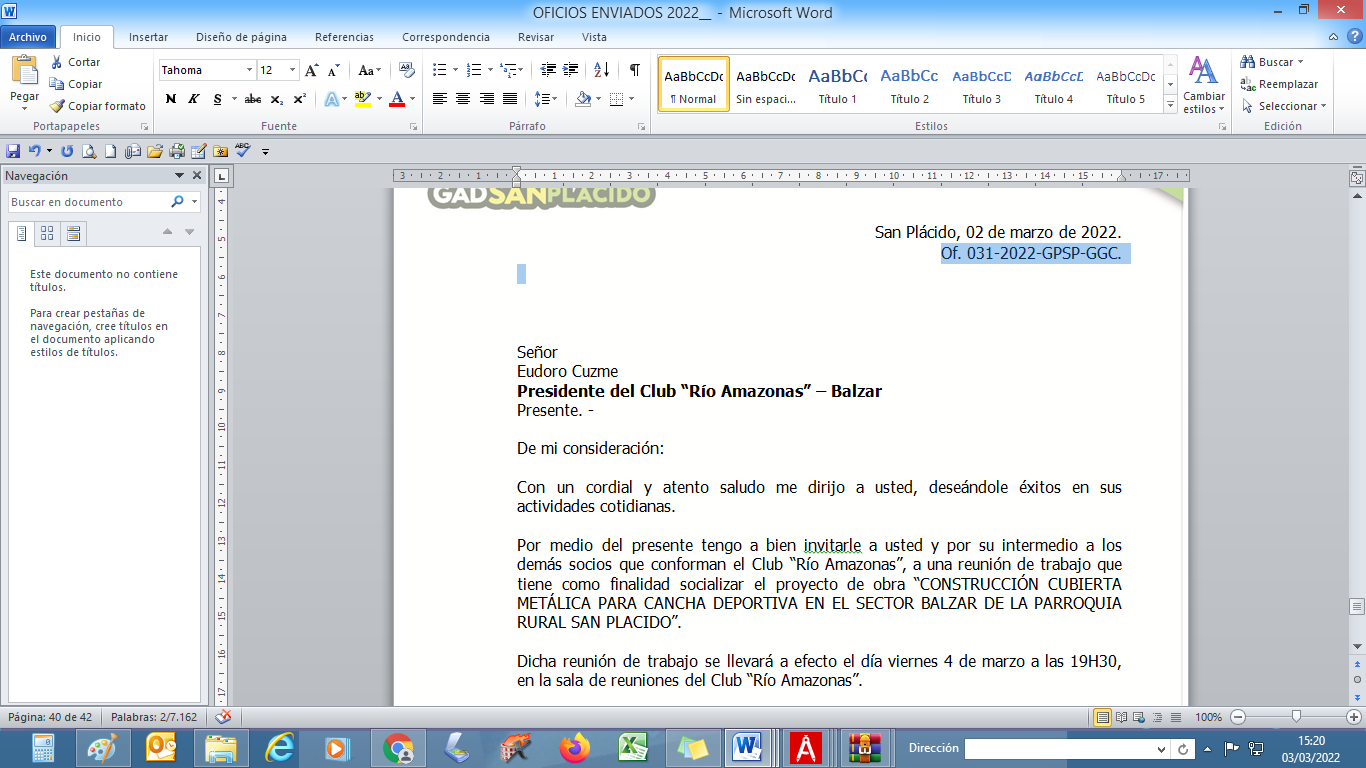Toggle show paragraph marks (¶) icon

click(x=634, y=70)
